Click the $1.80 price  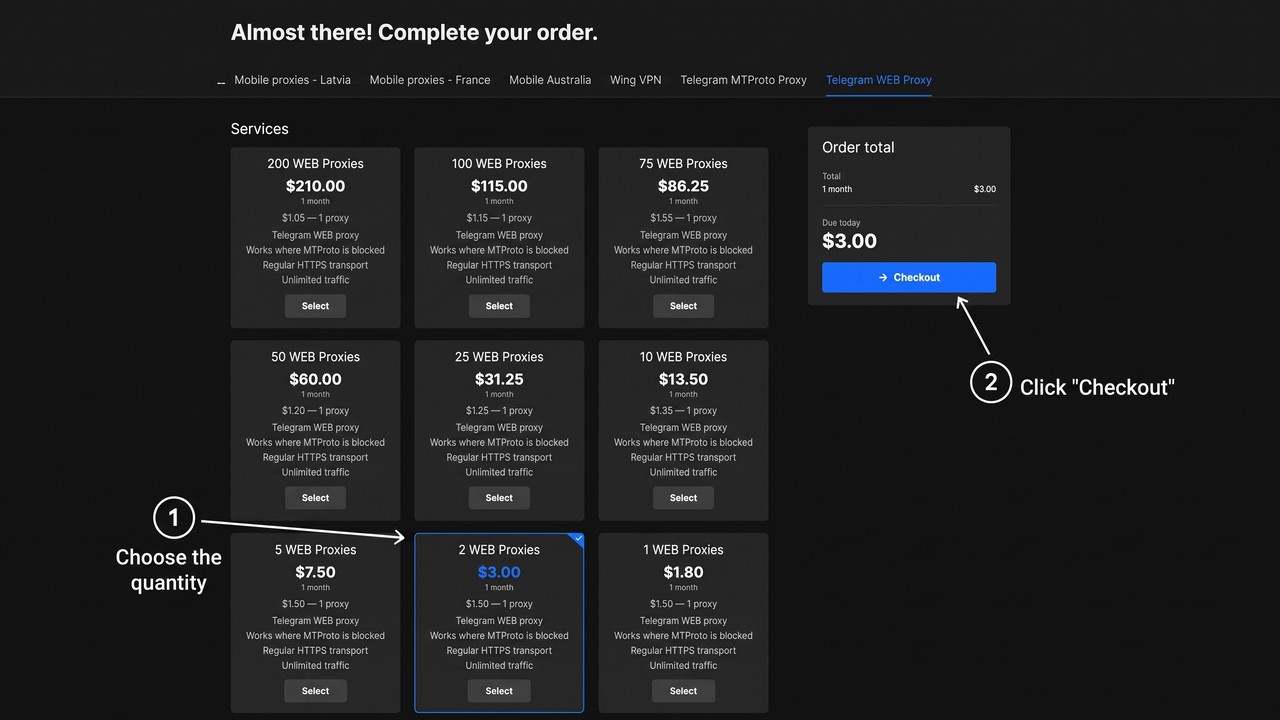[683, 572]
